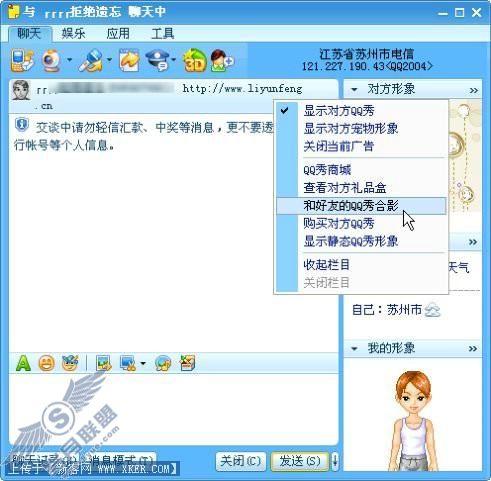Open the screen capture dropdown arrow
The image size is (491, 481).
pyautogui.click(x=143, y=363)
